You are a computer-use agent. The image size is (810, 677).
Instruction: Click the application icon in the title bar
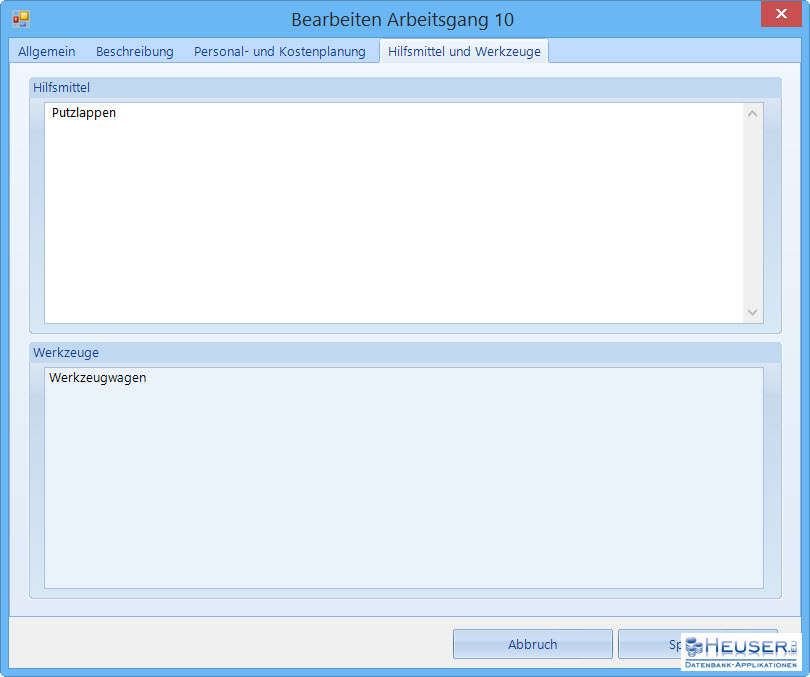(21, 19)
